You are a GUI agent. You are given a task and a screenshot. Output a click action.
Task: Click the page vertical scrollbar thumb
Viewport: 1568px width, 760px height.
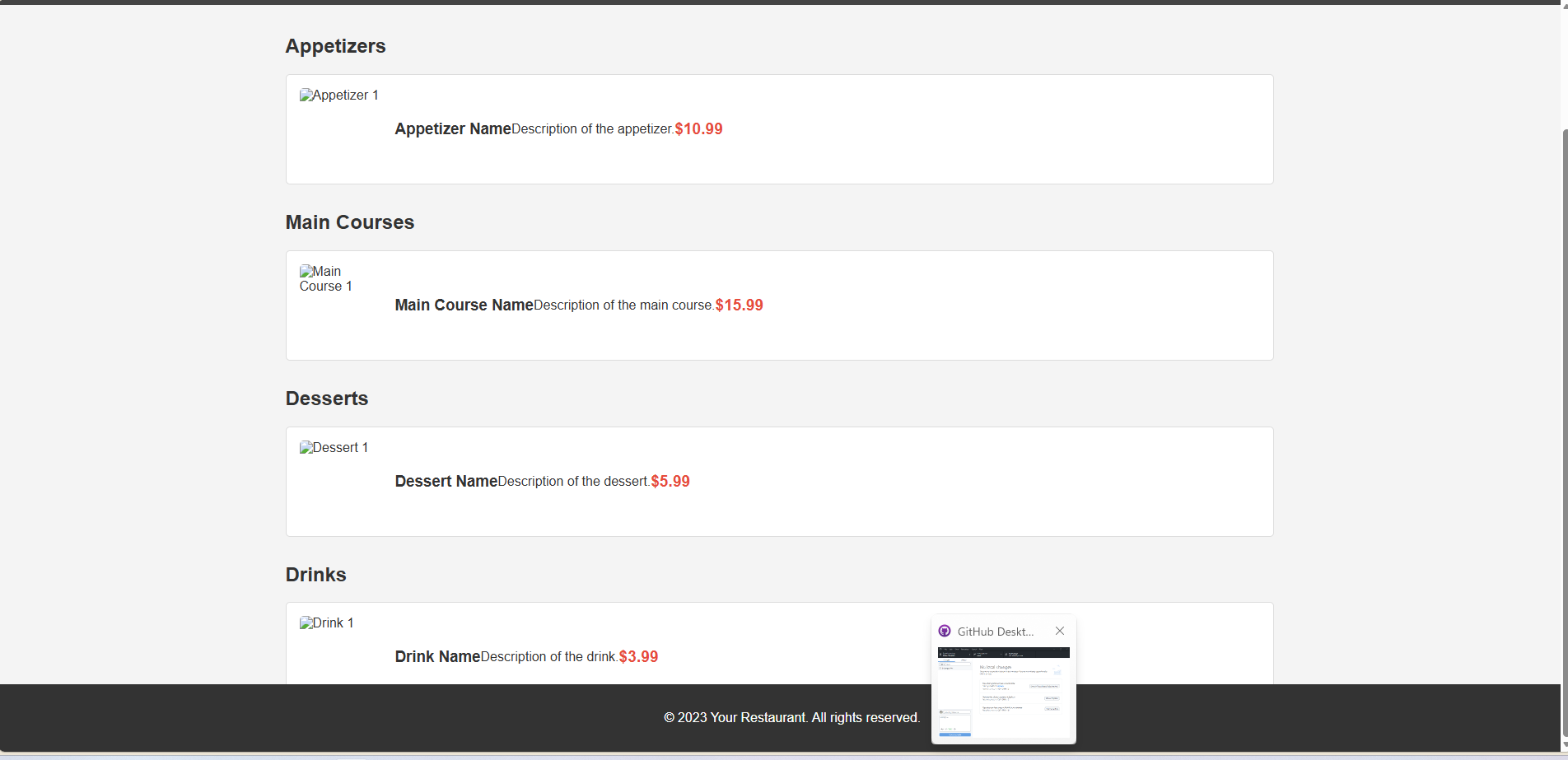tap(1564, 431)
